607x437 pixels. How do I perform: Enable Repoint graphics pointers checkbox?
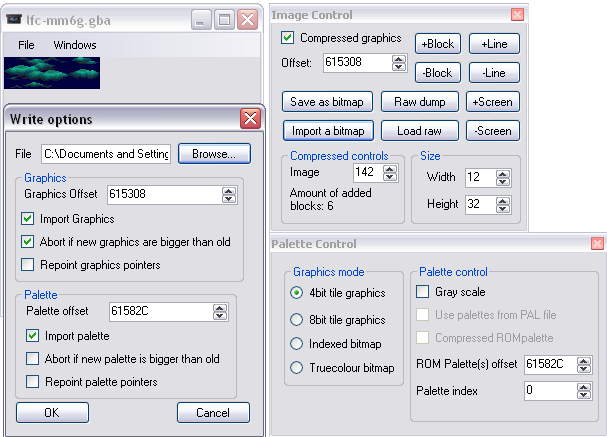pos(28,265)
